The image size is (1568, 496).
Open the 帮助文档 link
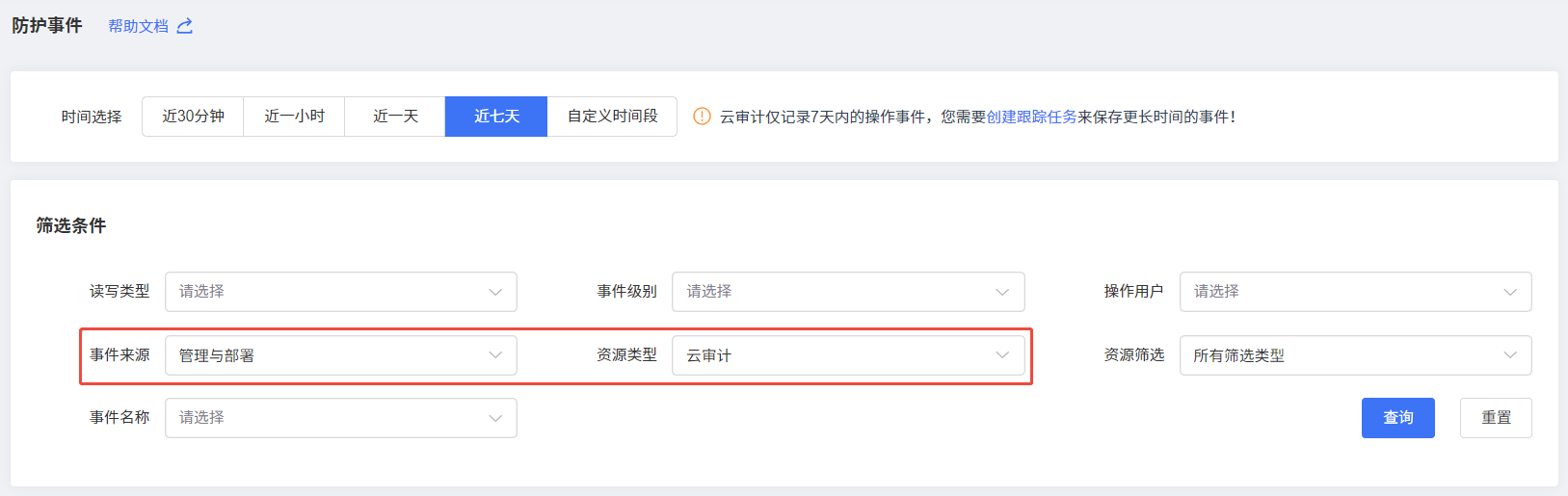pyautogui.click(x=138, y=26)
